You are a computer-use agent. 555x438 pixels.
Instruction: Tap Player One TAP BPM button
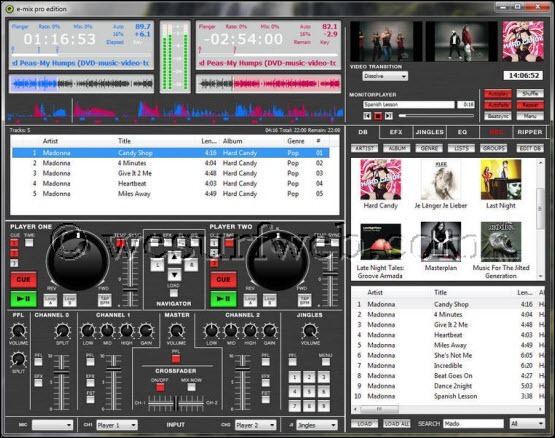[104, 300]
